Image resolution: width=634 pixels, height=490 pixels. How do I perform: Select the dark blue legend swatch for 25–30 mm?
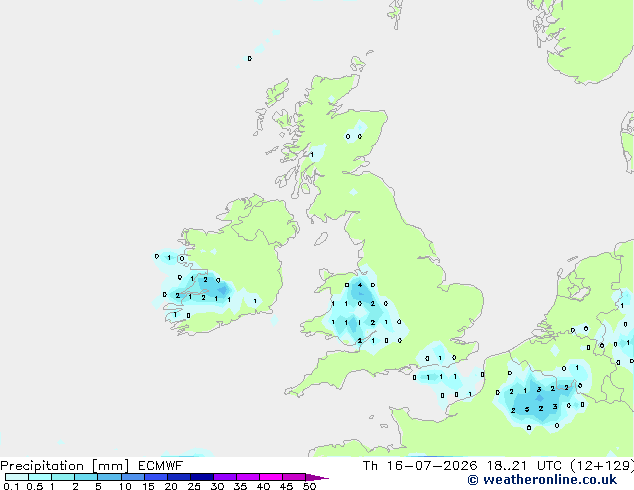(x=202, y=477)
